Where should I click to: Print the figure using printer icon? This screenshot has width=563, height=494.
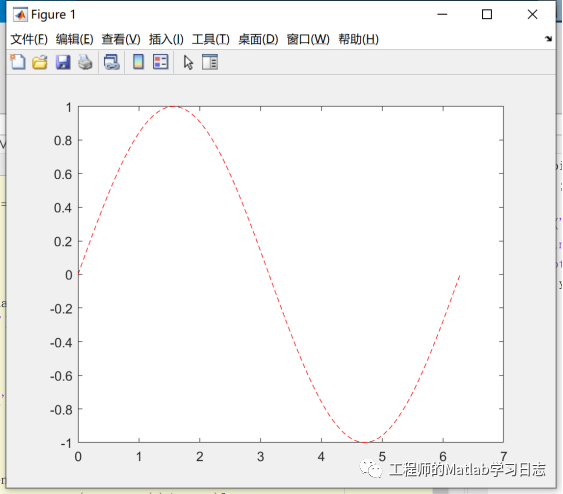pos(85,62)
